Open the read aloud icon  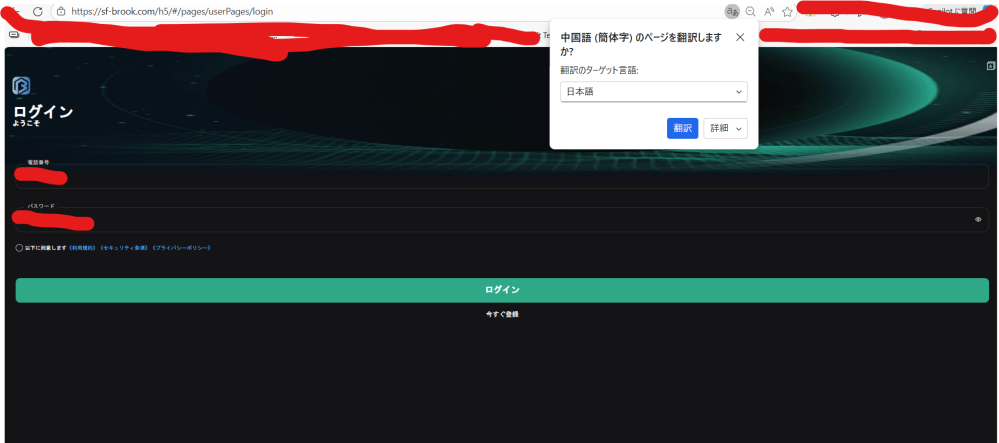769,11
